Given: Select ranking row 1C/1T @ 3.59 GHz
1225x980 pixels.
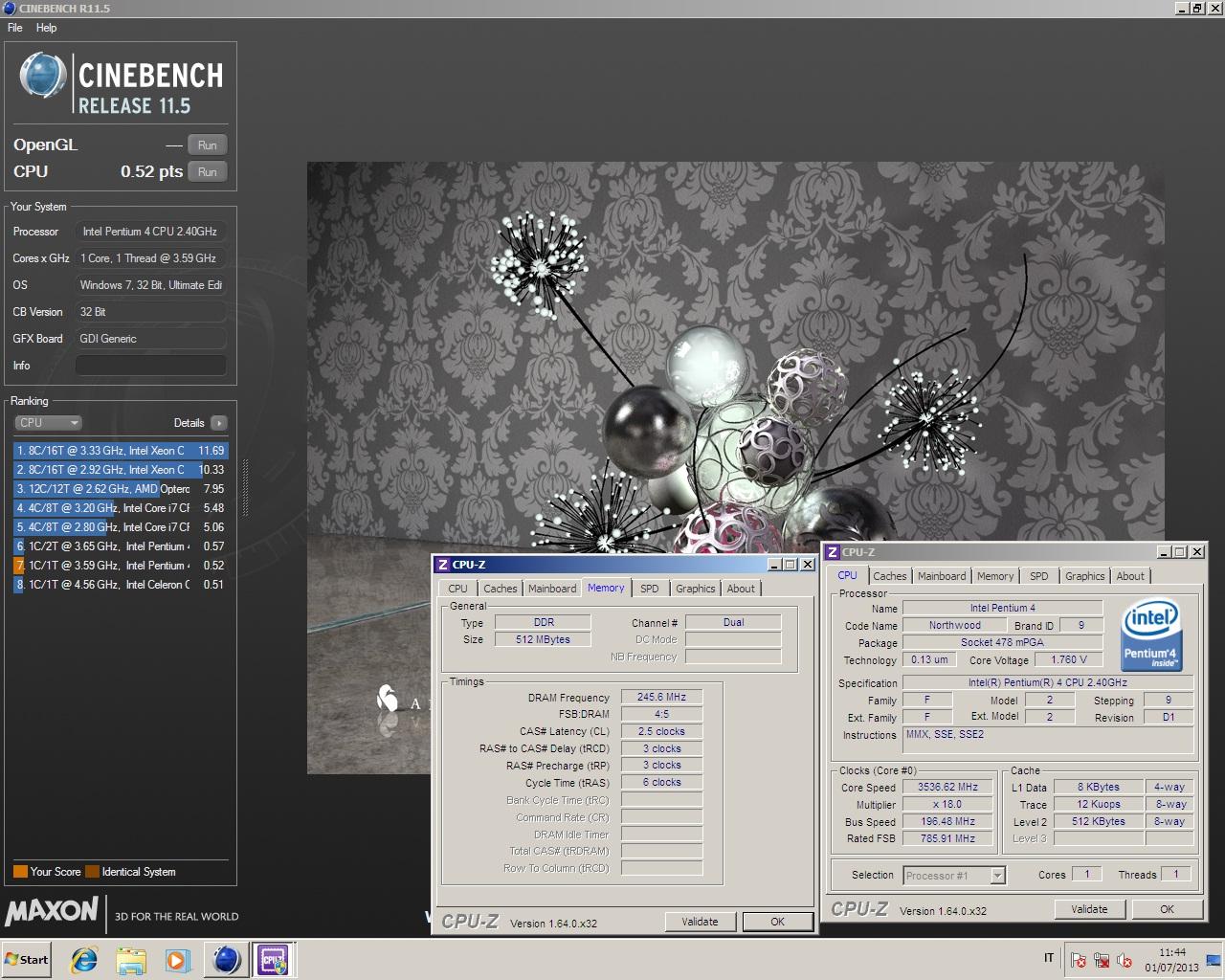Looking at the screenshot, I should click(120, 566).
